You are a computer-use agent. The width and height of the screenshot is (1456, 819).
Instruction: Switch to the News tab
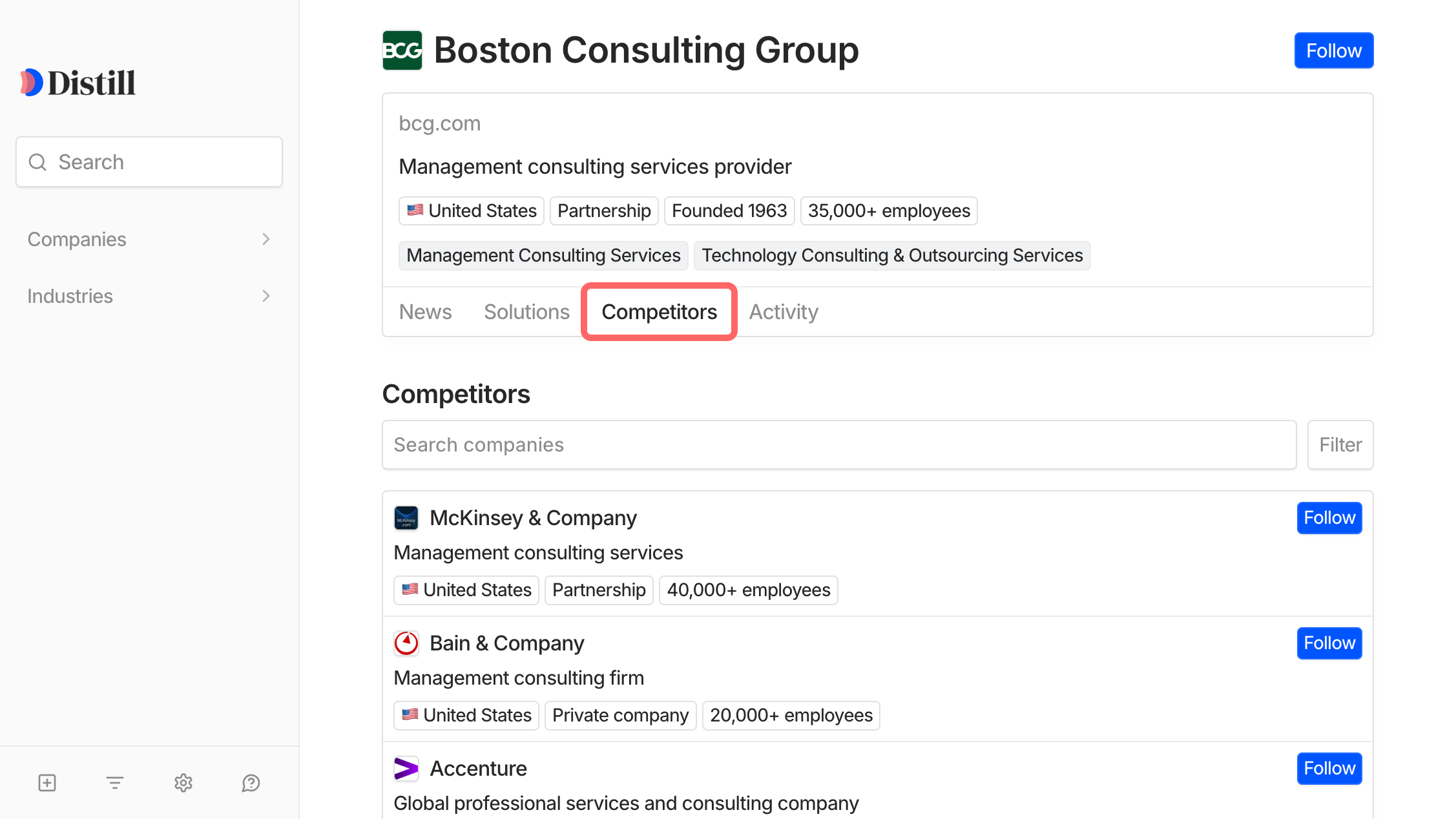point(425,312)
